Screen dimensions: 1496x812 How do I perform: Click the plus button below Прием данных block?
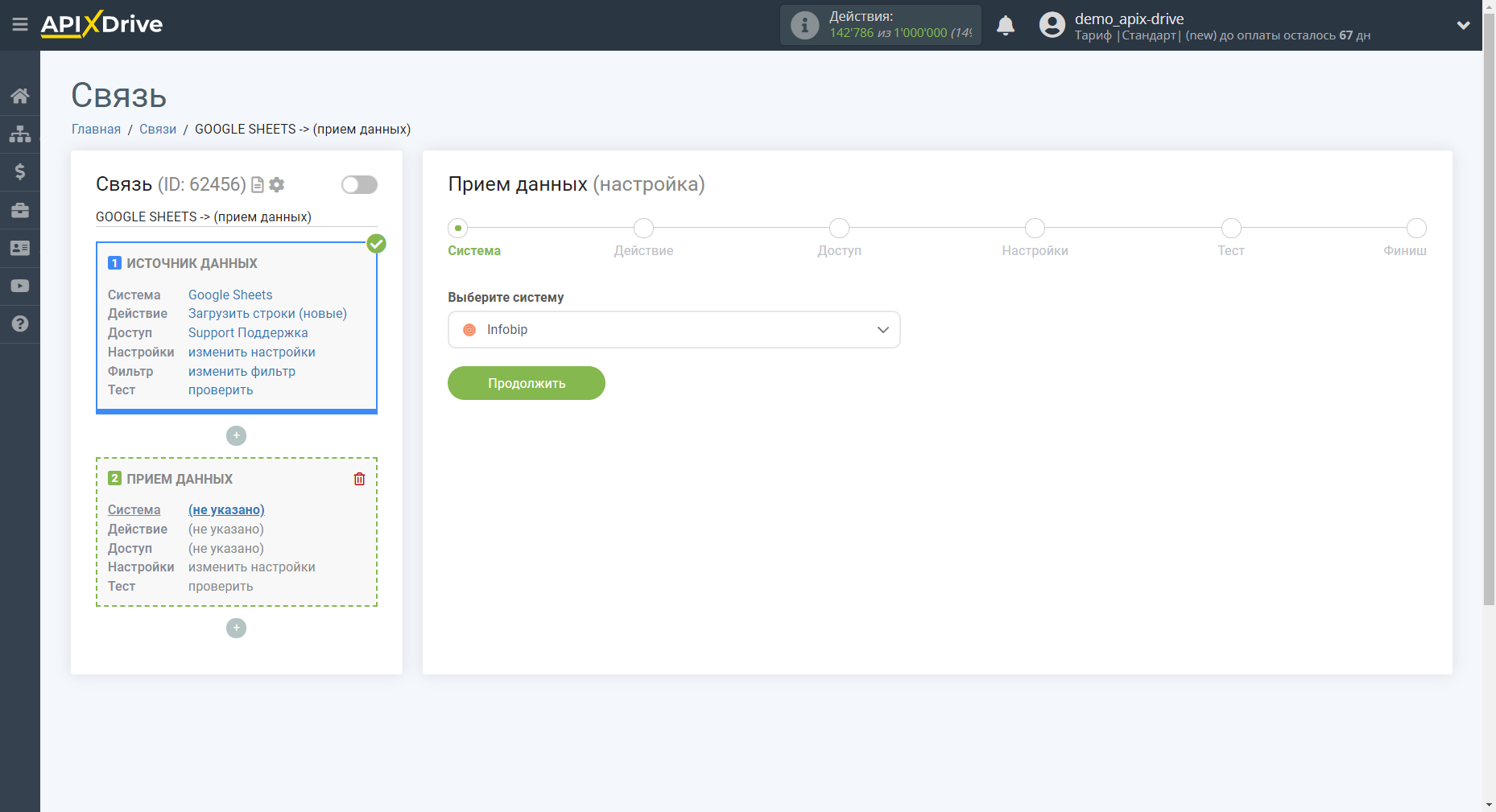point(236,628)
